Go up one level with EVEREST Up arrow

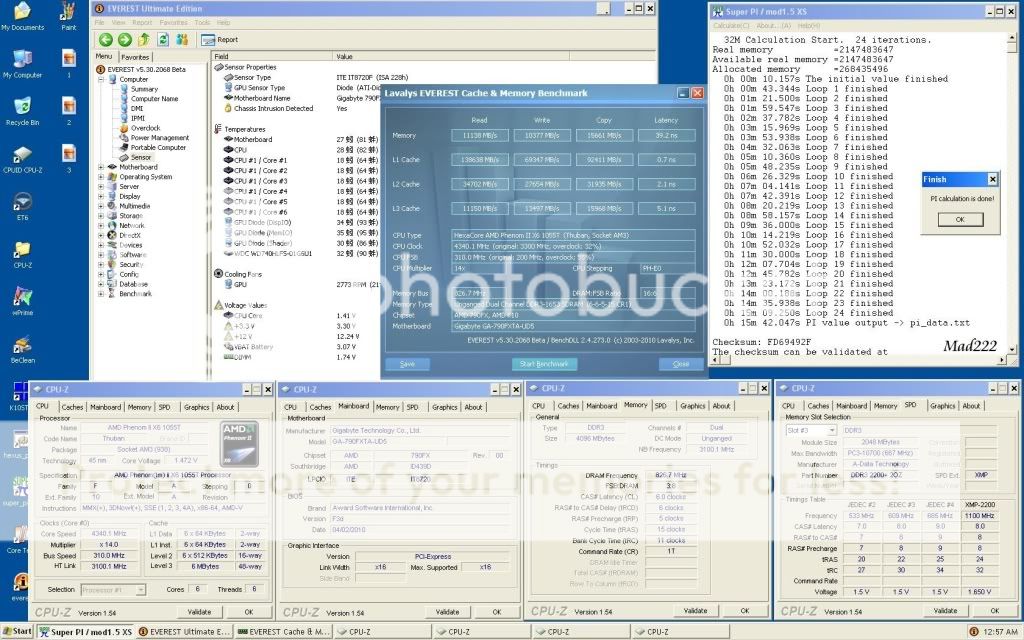(144, 40)
